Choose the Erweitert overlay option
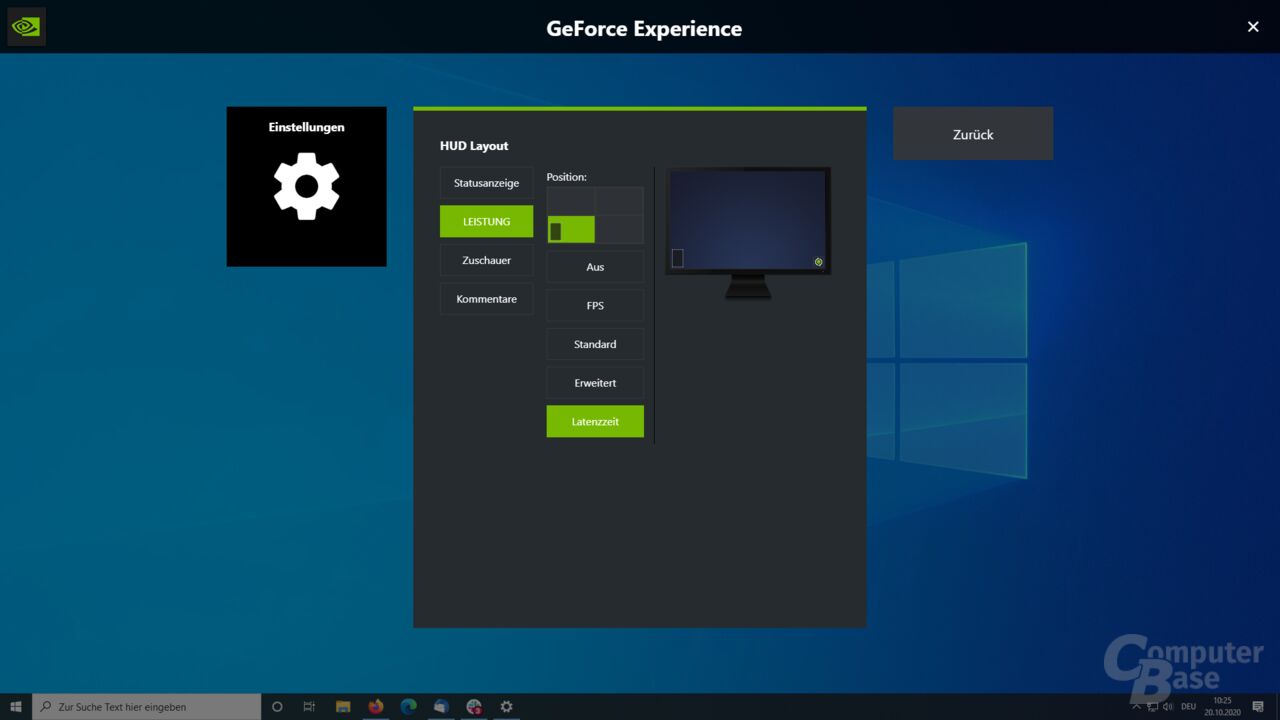The height and width of the screenshot is (720, 1280). tap(595, 383)
